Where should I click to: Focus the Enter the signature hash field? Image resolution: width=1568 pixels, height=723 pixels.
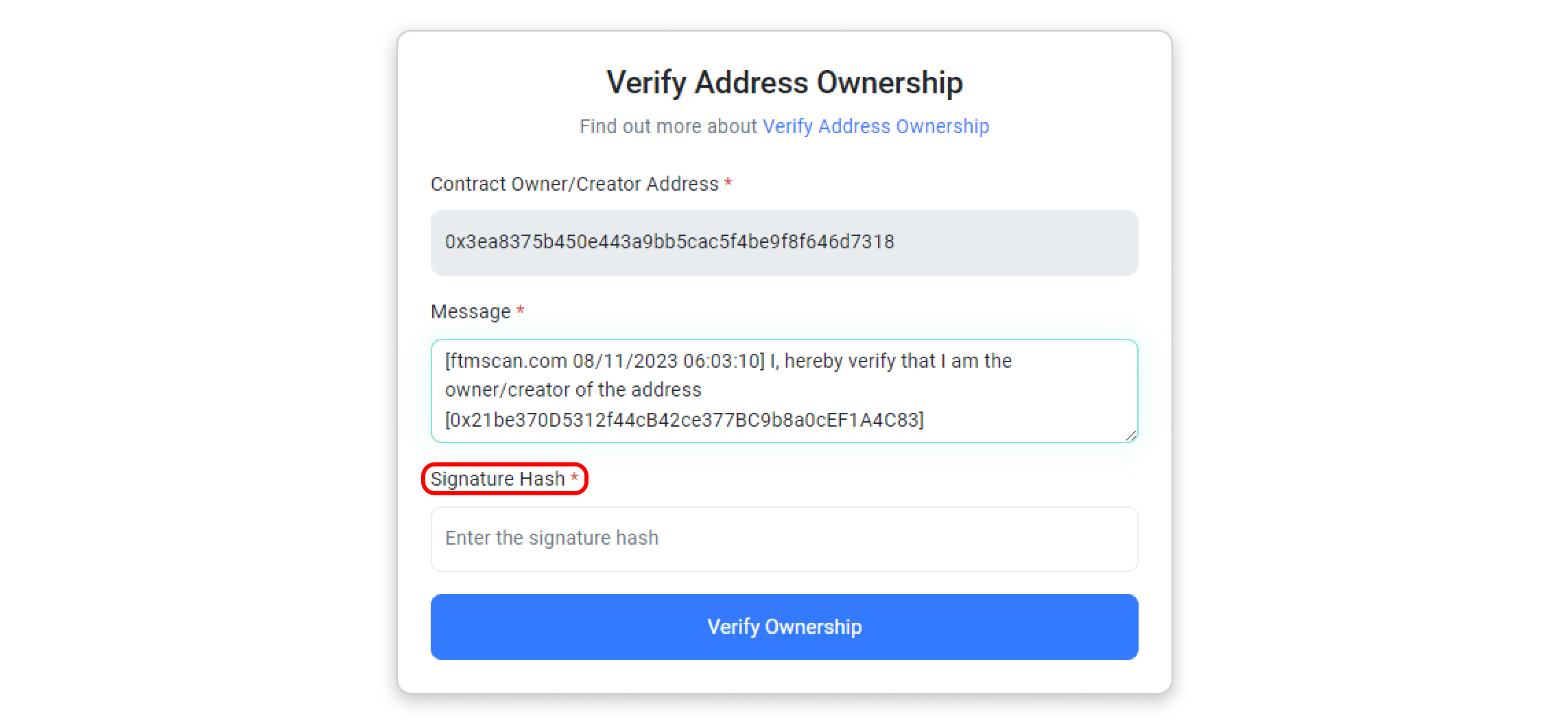tap(783, 538)
